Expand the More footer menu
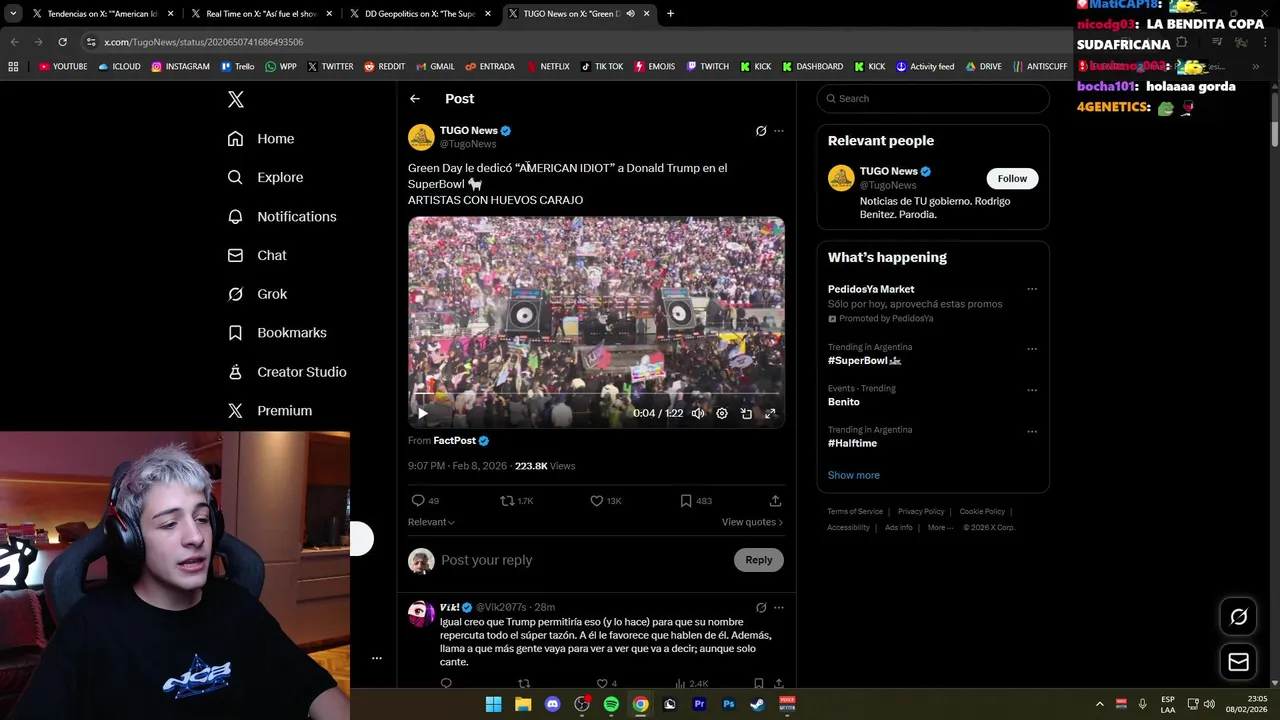 click(x=940, y=528)
